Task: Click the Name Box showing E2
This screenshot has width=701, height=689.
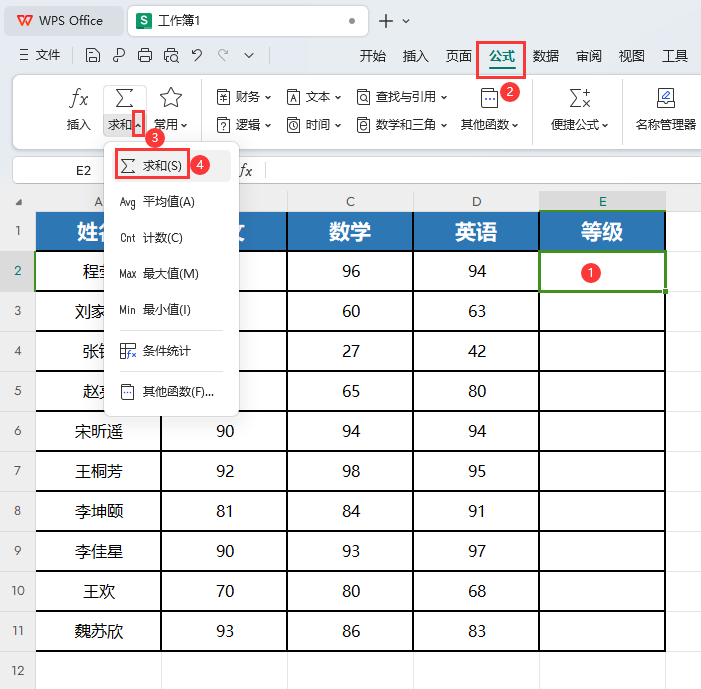Action: click(x=83, y=170)
